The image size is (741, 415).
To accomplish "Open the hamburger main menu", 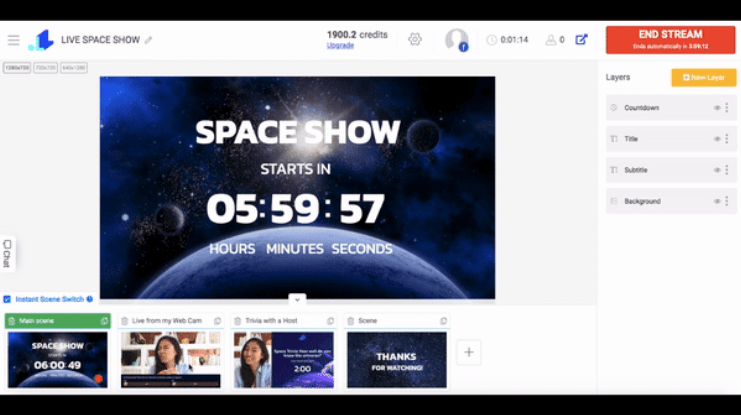I will (x=13, y=40).
